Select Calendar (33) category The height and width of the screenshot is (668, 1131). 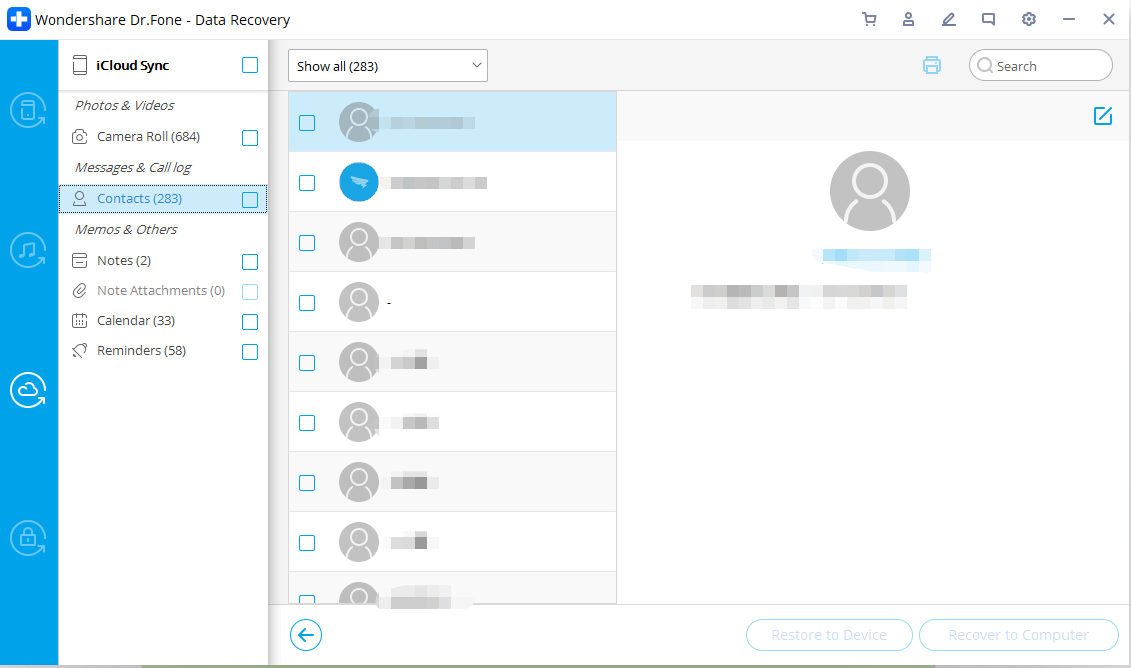[136, 320]
